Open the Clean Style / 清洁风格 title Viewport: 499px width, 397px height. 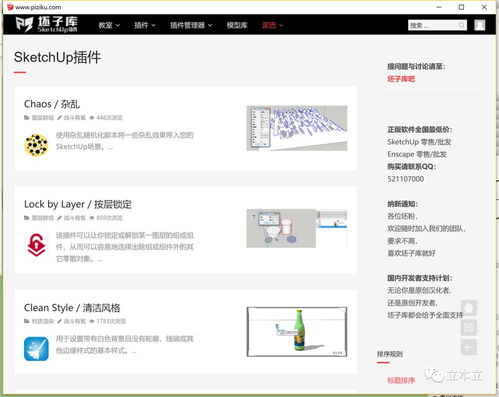coord(72,308)
